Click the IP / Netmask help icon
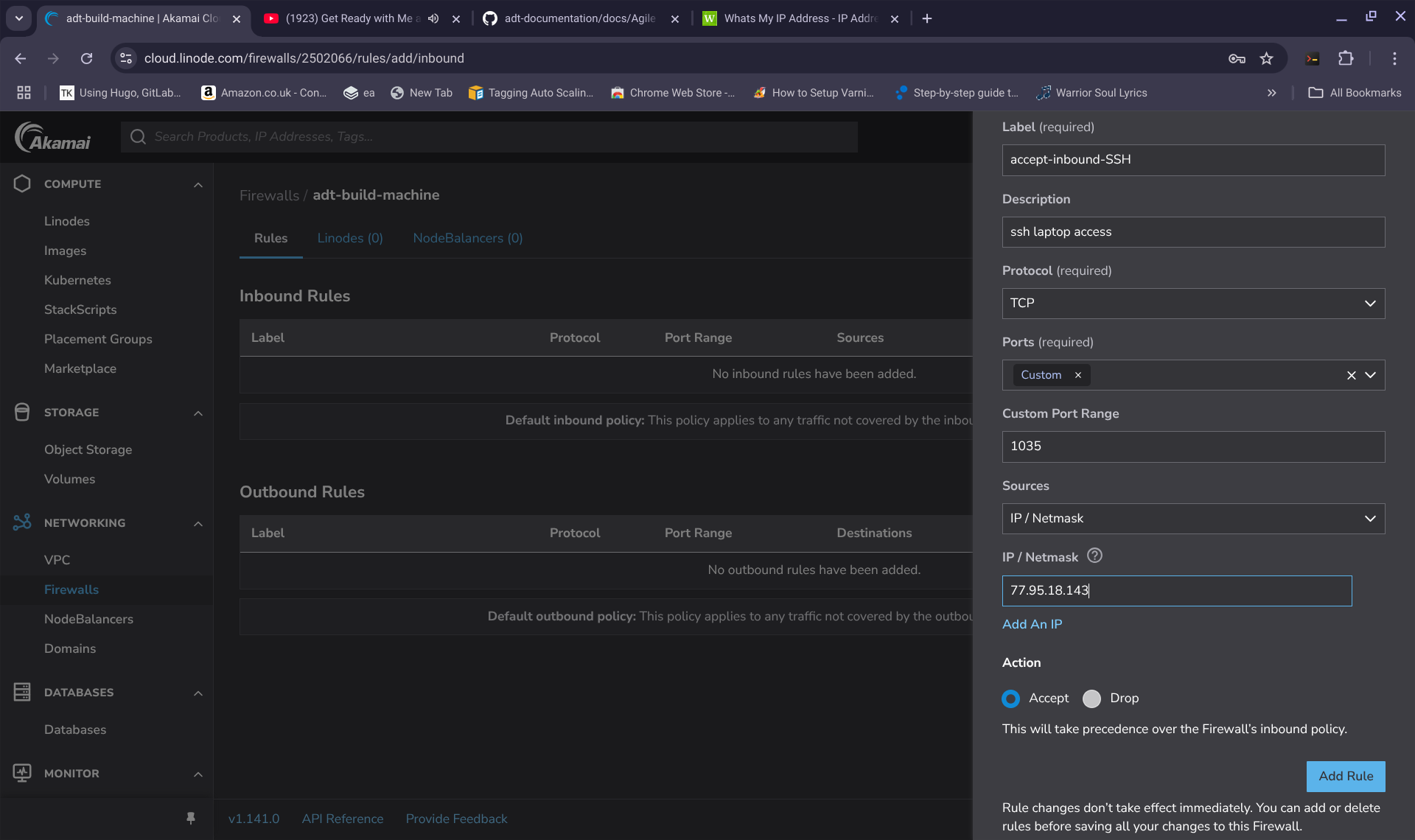The image size is (1415, 840). click(1094, 556)
